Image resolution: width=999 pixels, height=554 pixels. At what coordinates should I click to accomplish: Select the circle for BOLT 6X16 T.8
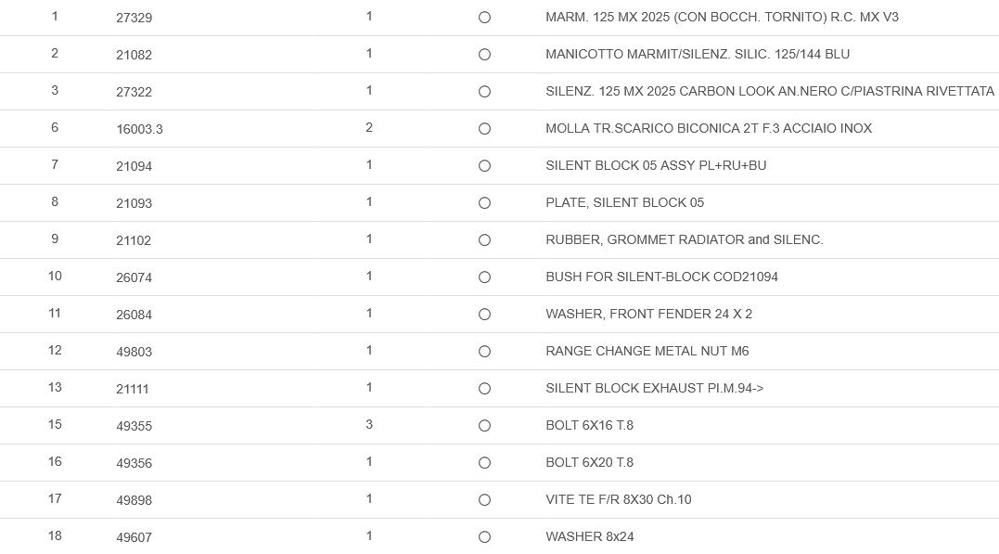(x=484, y=426)
